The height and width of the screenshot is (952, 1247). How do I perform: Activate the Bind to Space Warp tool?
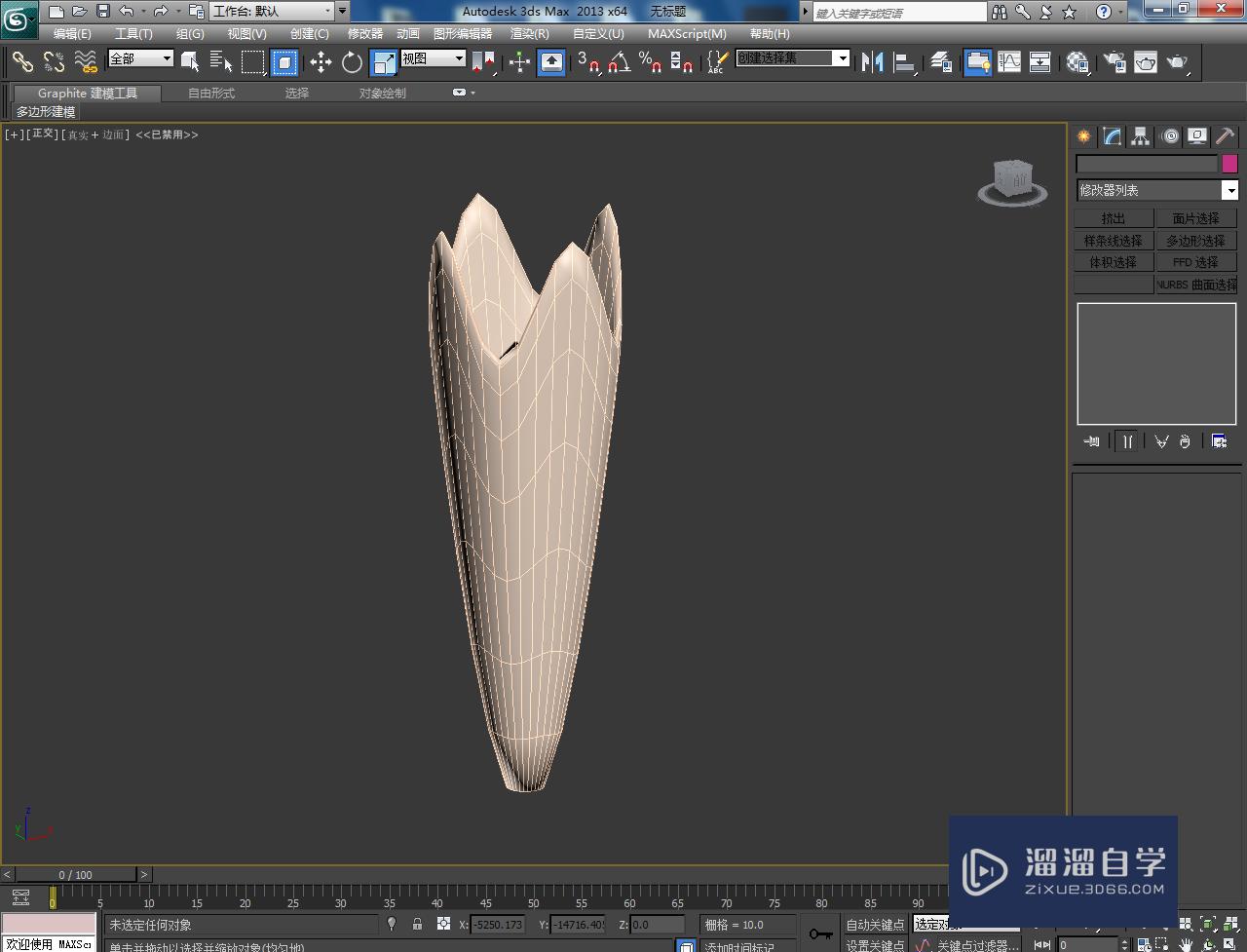86,62
